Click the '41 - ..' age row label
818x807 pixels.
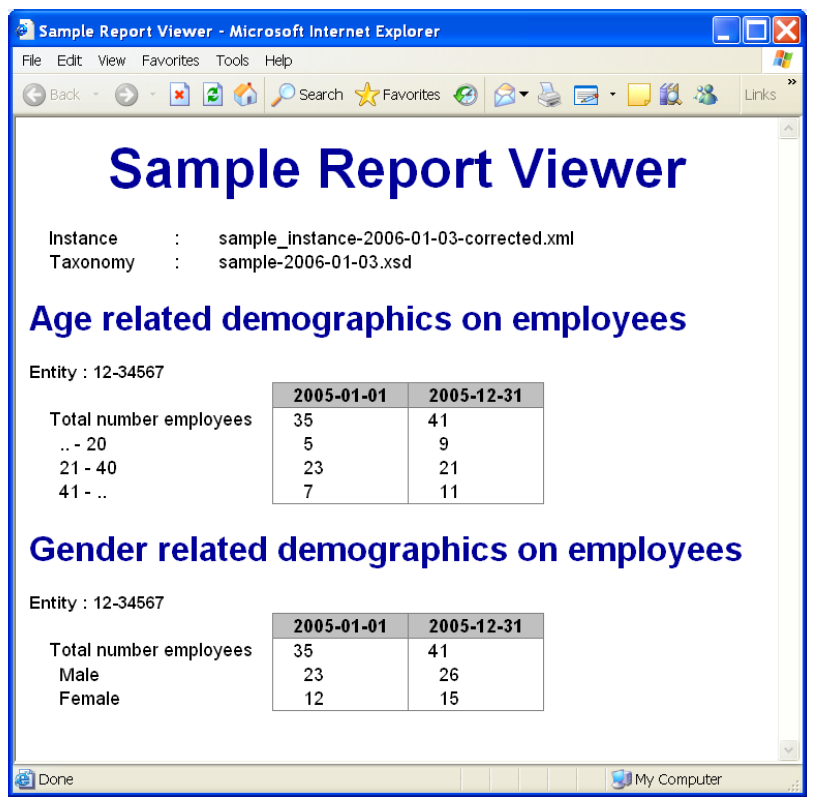click(83, 492)
